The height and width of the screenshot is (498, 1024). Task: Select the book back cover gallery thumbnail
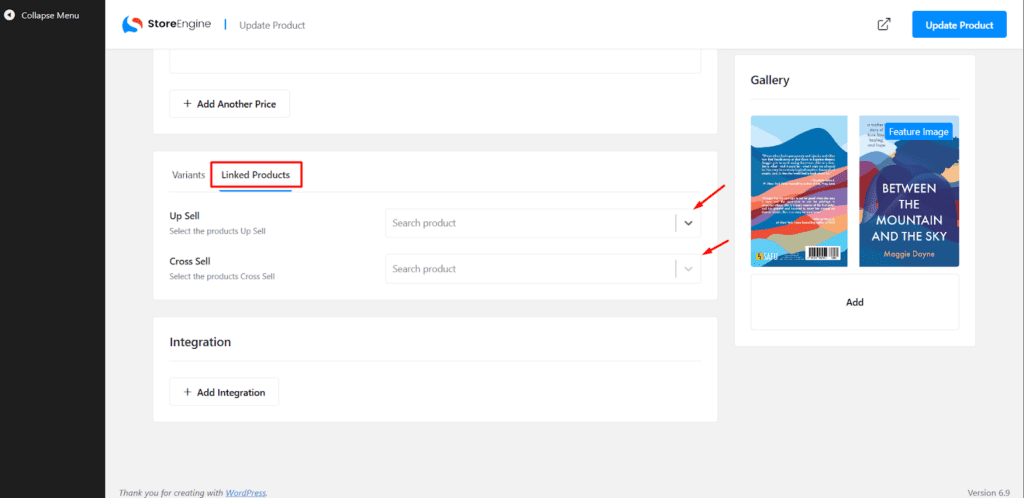[x=799, y=190]
